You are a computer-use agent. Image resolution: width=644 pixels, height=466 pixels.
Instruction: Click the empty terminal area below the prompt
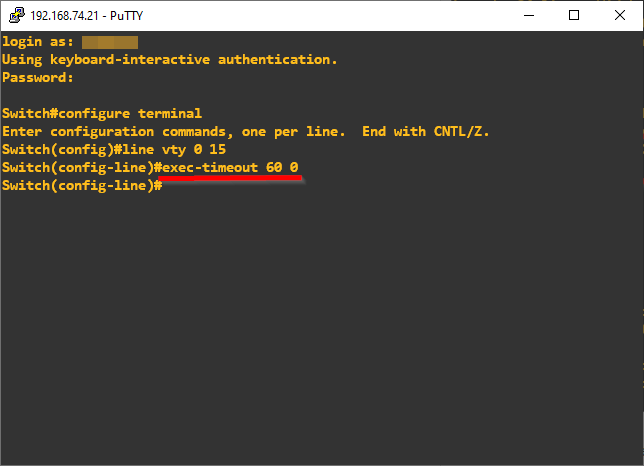(x=320, y=320)
